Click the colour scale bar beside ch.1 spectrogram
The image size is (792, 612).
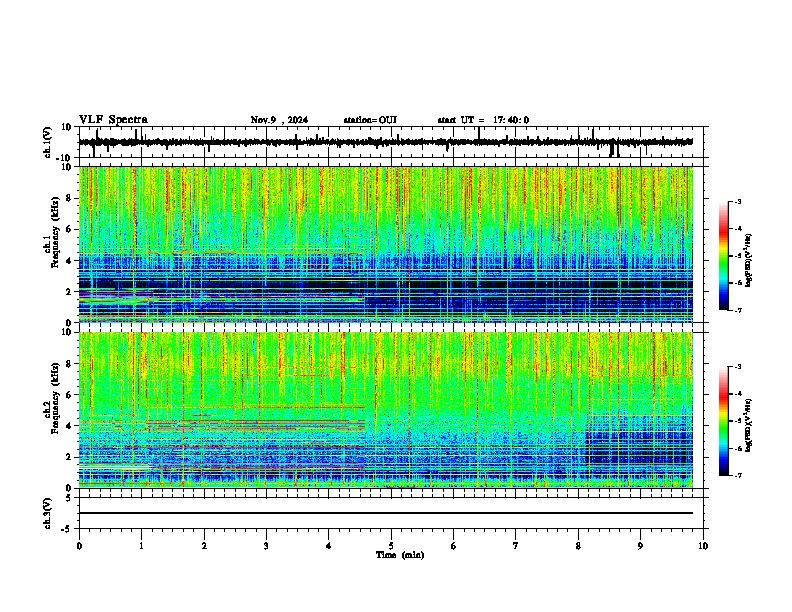click(724, 256)
